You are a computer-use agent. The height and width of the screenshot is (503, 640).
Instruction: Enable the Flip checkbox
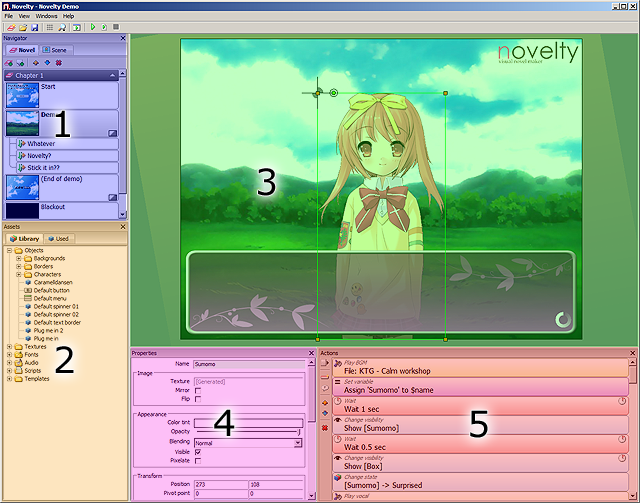point(198,399)
